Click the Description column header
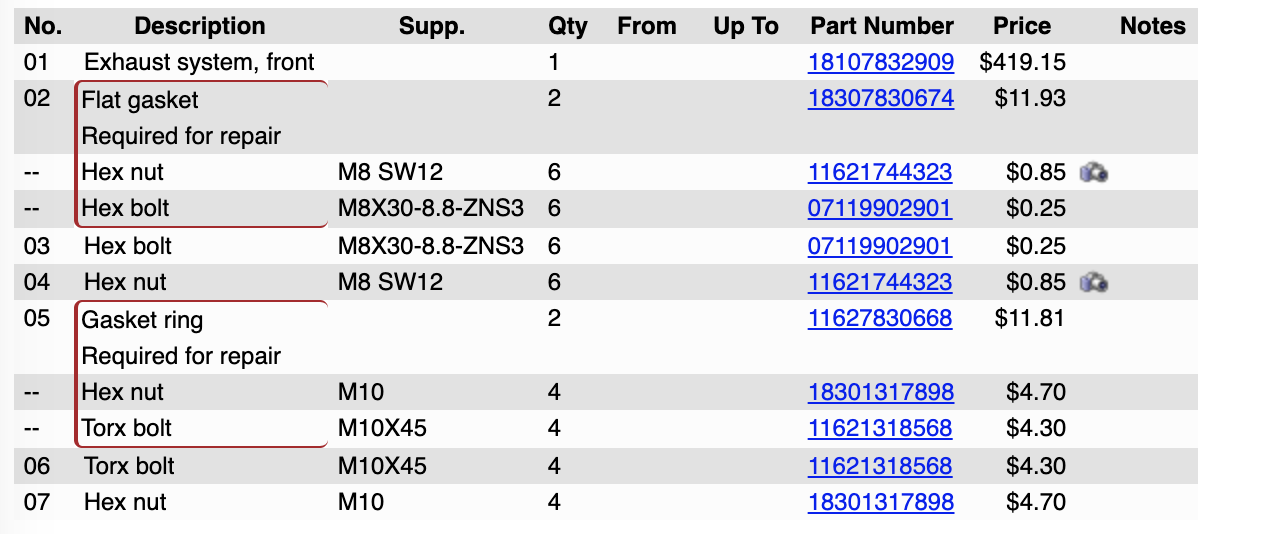This screenshot has height=534, width=1268. click(200, 26)
